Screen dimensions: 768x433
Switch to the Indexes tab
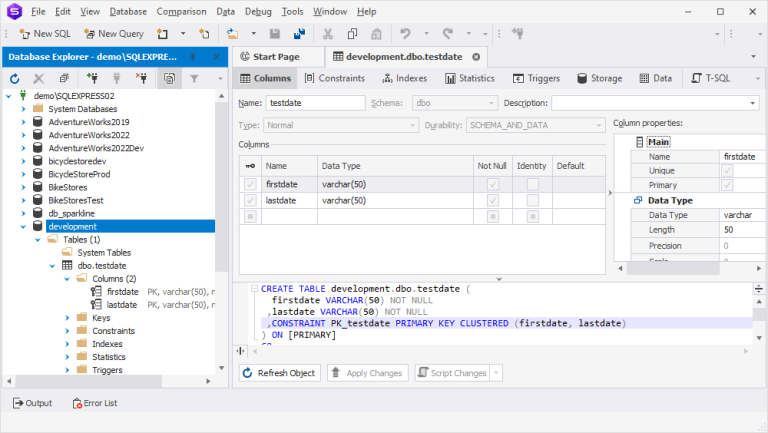point(405,78)
